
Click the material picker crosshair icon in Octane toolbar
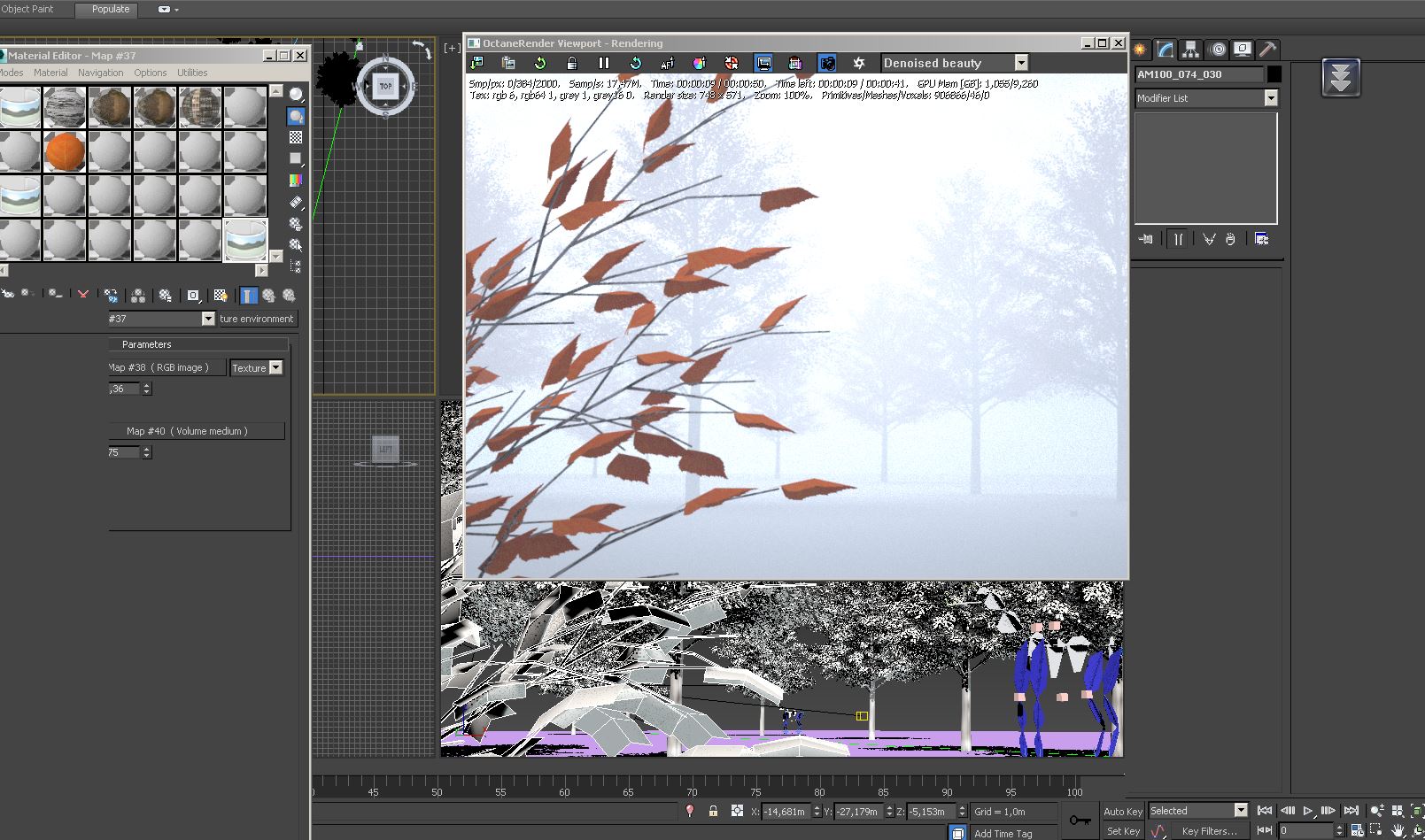point(731,63)
